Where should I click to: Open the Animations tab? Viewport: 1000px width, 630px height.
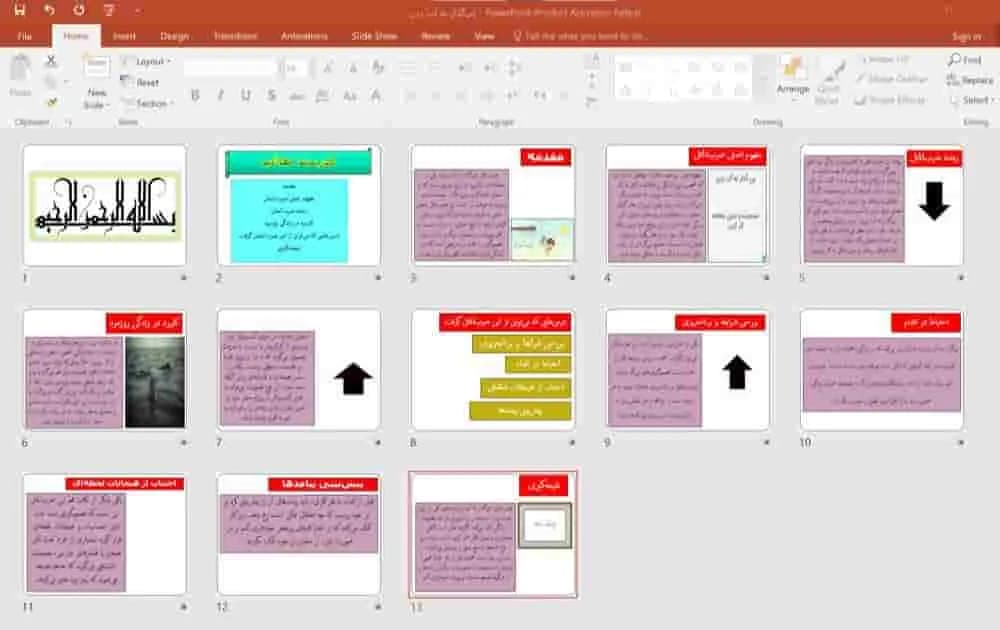coord(304,36)
